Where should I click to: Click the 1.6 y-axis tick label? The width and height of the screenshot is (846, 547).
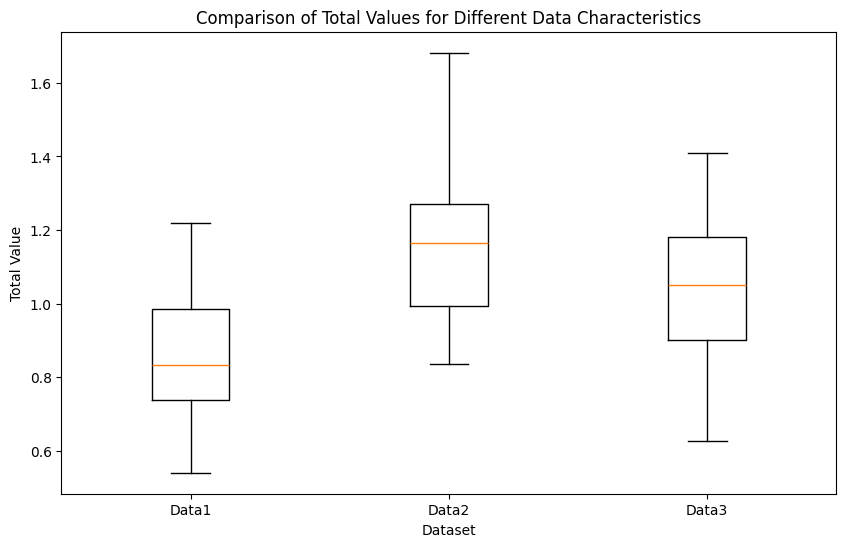pos(38,84)
